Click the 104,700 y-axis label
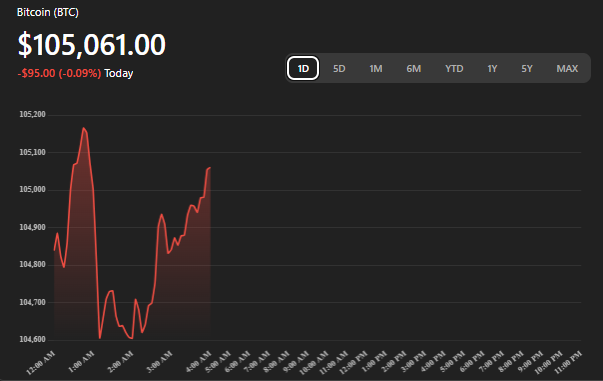 click(32, 302)
